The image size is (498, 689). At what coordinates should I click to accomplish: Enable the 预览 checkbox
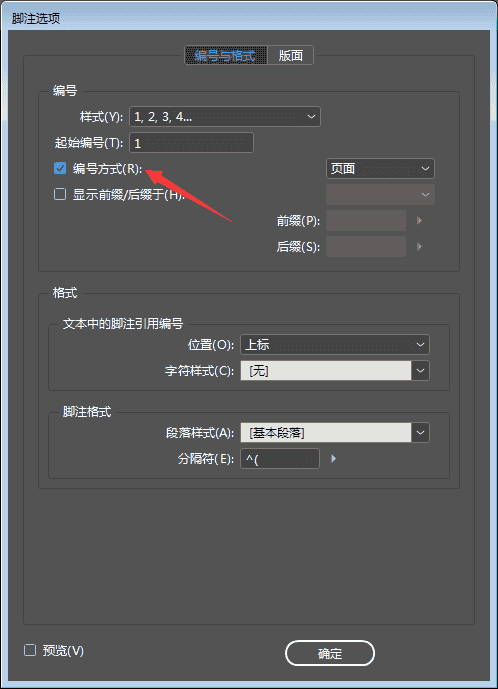click(30, 650)
